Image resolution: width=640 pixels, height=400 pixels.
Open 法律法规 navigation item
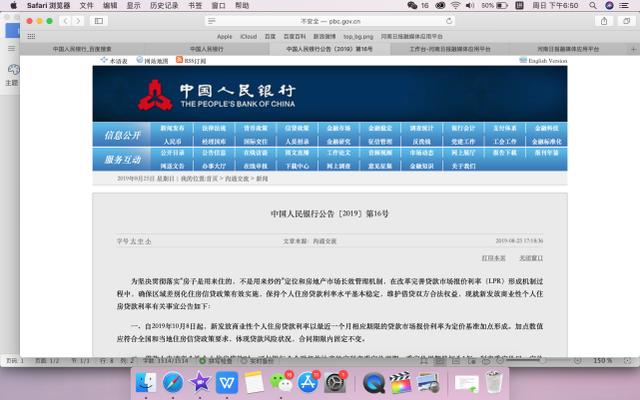[214, 128]
